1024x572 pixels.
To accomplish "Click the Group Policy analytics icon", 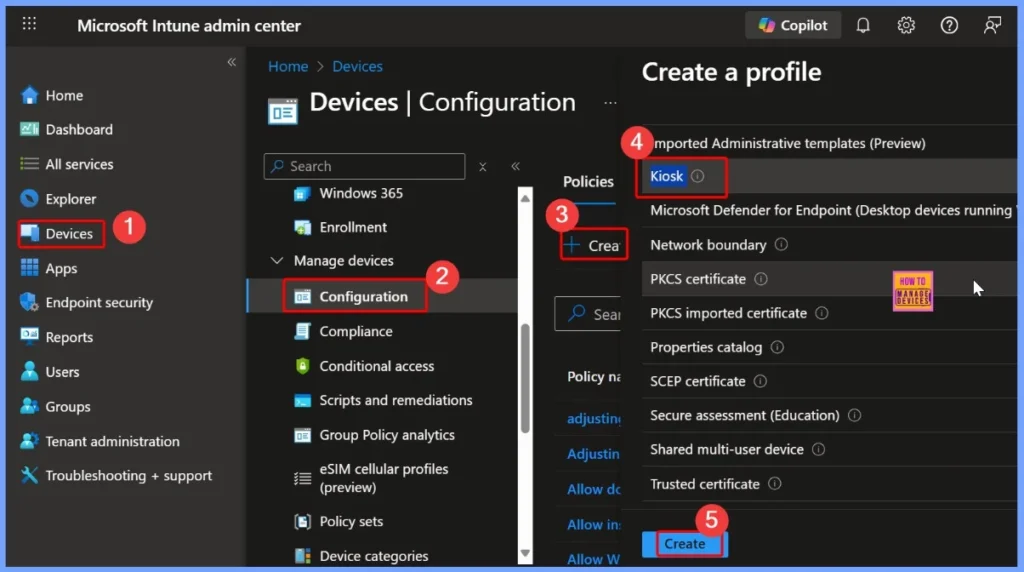I will pos(302,435).
